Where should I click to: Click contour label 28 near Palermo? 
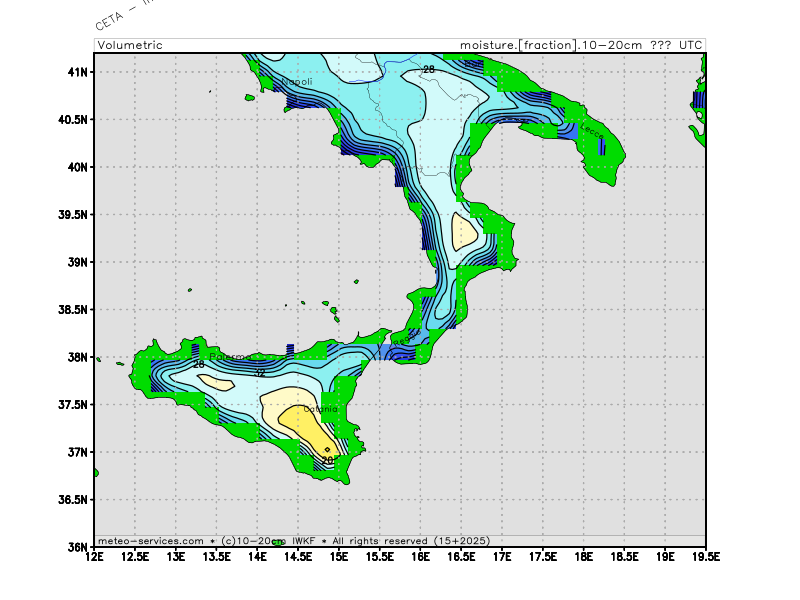(x=198, y=365)
